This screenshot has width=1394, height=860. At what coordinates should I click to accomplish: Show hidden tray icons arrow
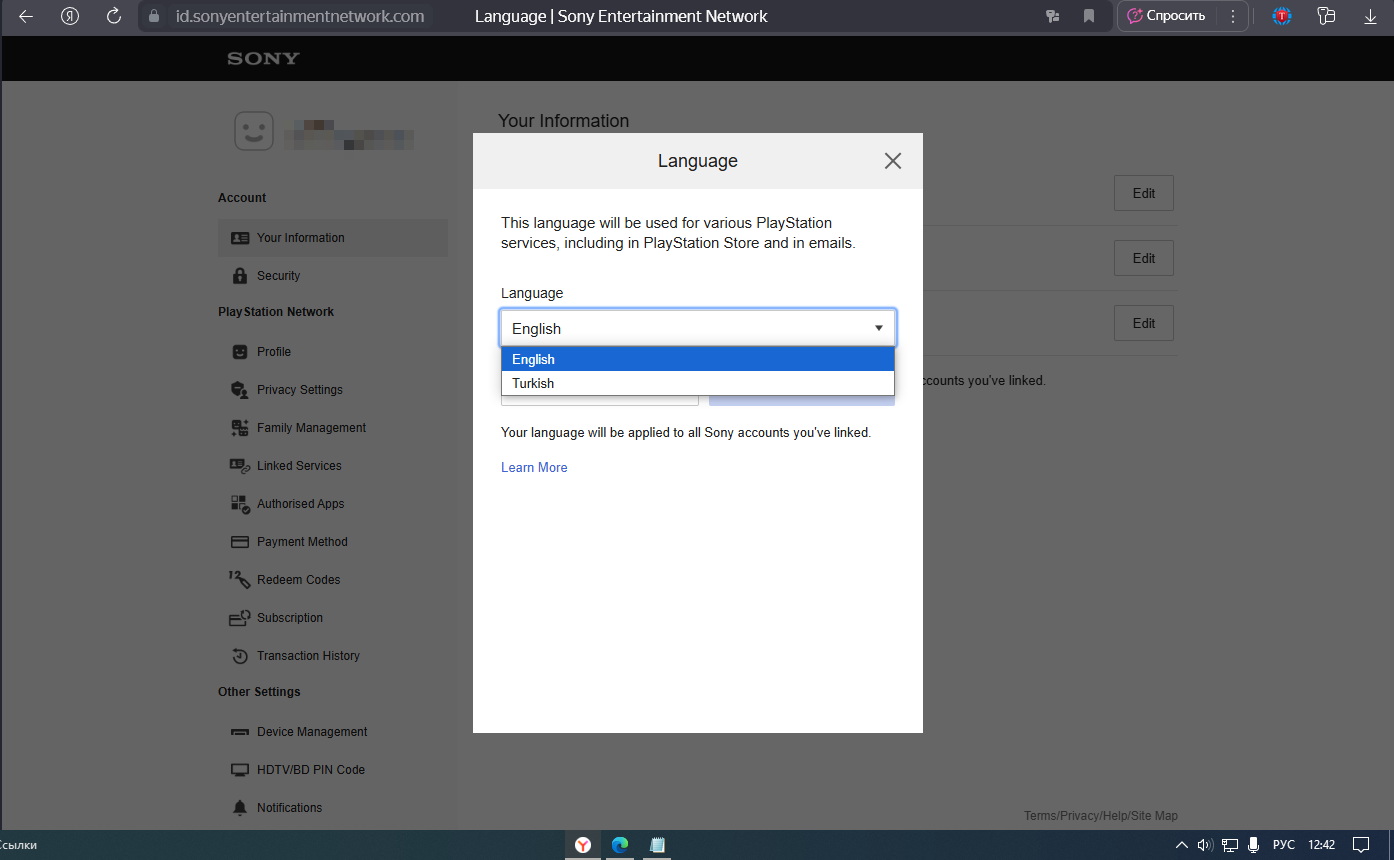[1182, 845]
